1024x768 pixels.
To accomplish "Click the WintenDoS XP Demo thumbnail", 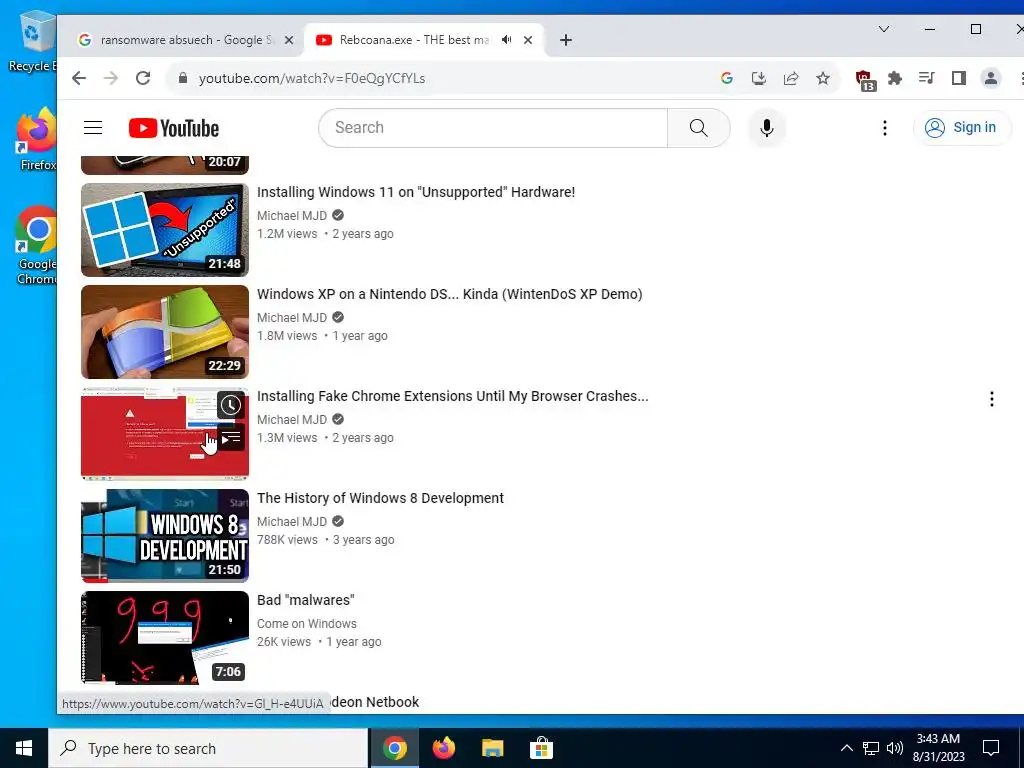I will point(165,332).
